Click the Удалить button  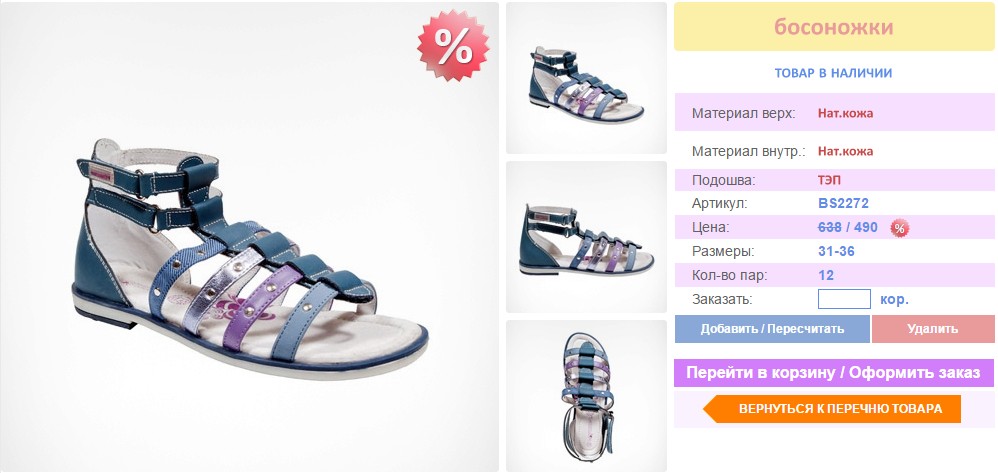click(x=932, y=329)
